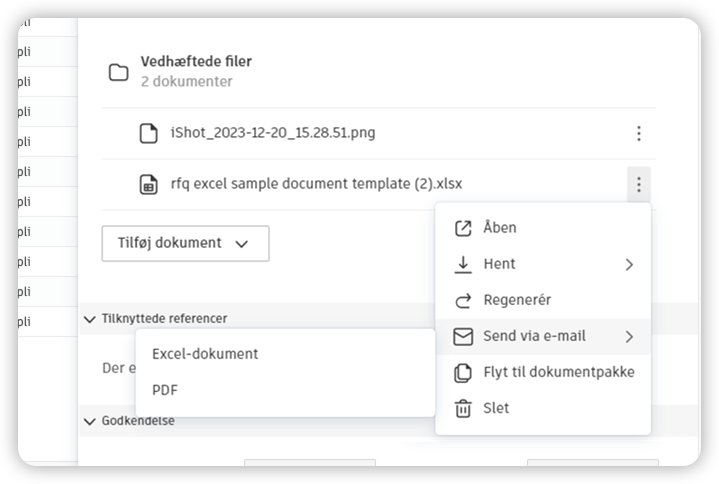Open iShot_2023-12-20_15.28.51.png file
Viewport: 719px width, 484px height.
click(273, 133)
